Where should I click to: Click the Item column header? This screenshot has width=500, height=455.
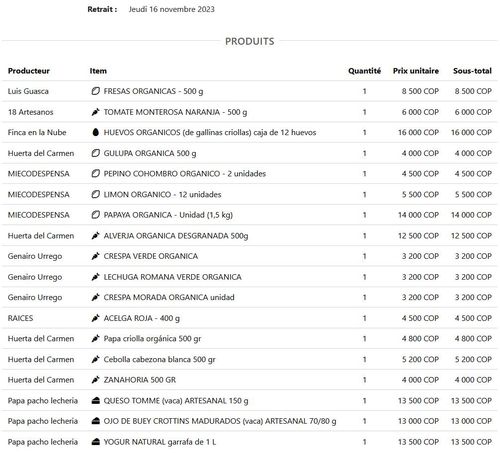(x=98, y=71)
